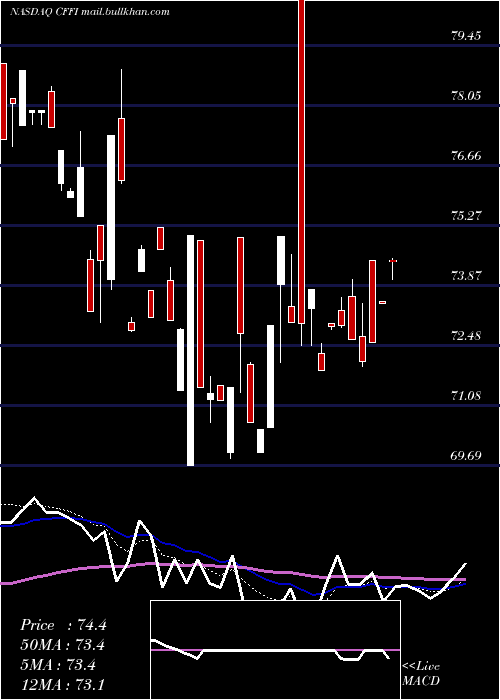Screen dimensions: 500x700
Task: Click the <<Live MACD label
Action: click(x=421, y=673)
